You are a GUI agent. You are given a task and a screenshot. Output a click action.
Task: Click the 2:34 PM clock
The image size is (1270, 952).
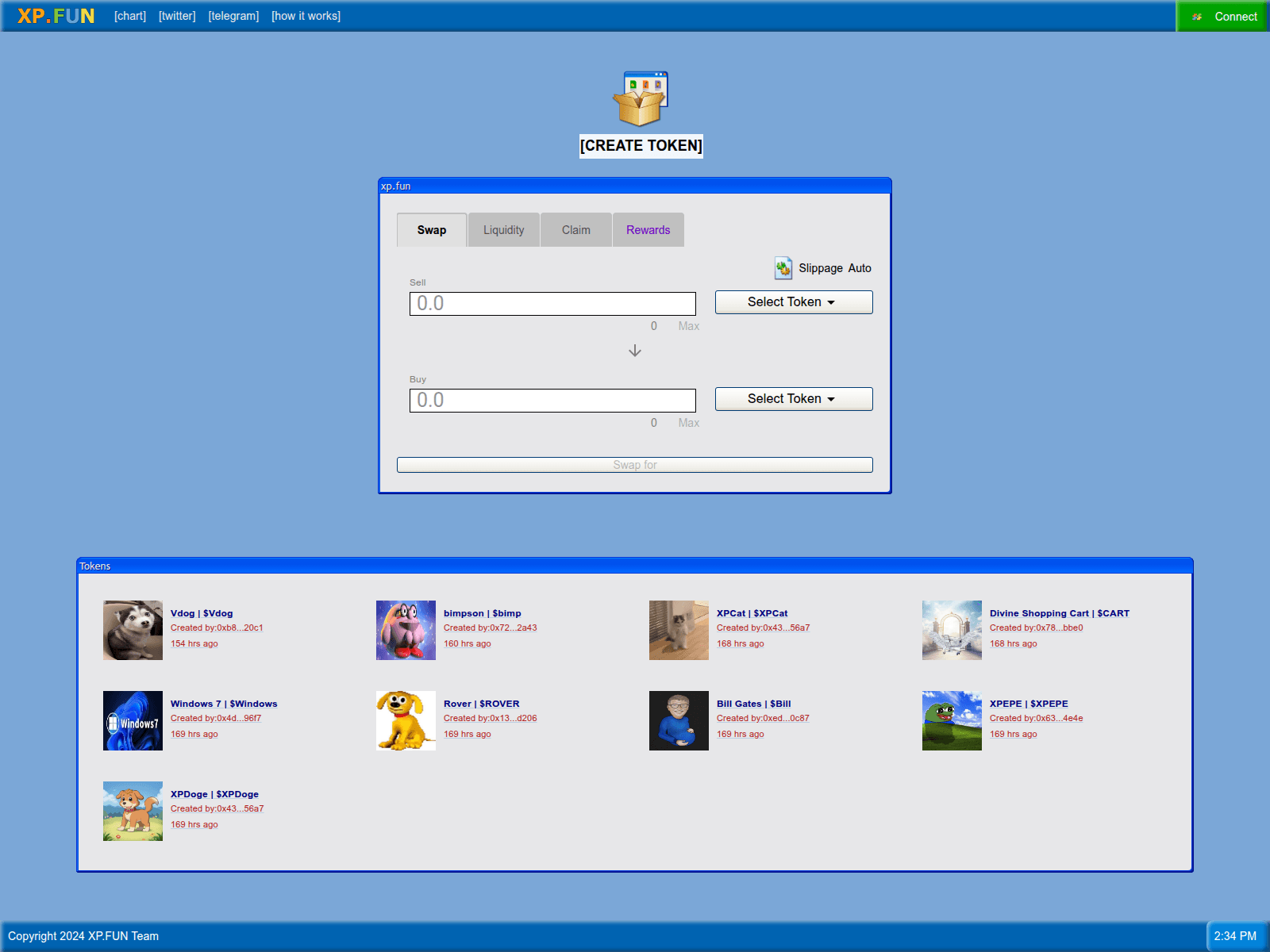pos(1235,936)
